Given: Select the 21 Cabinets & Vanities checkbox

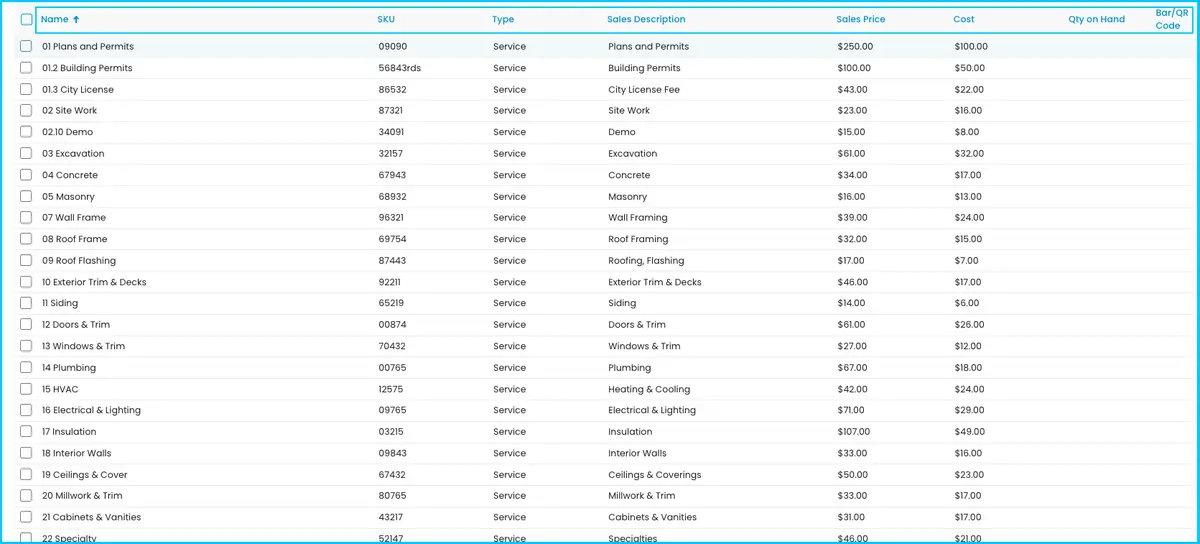Looking at the screenshot, I should (x=26, y=517).
